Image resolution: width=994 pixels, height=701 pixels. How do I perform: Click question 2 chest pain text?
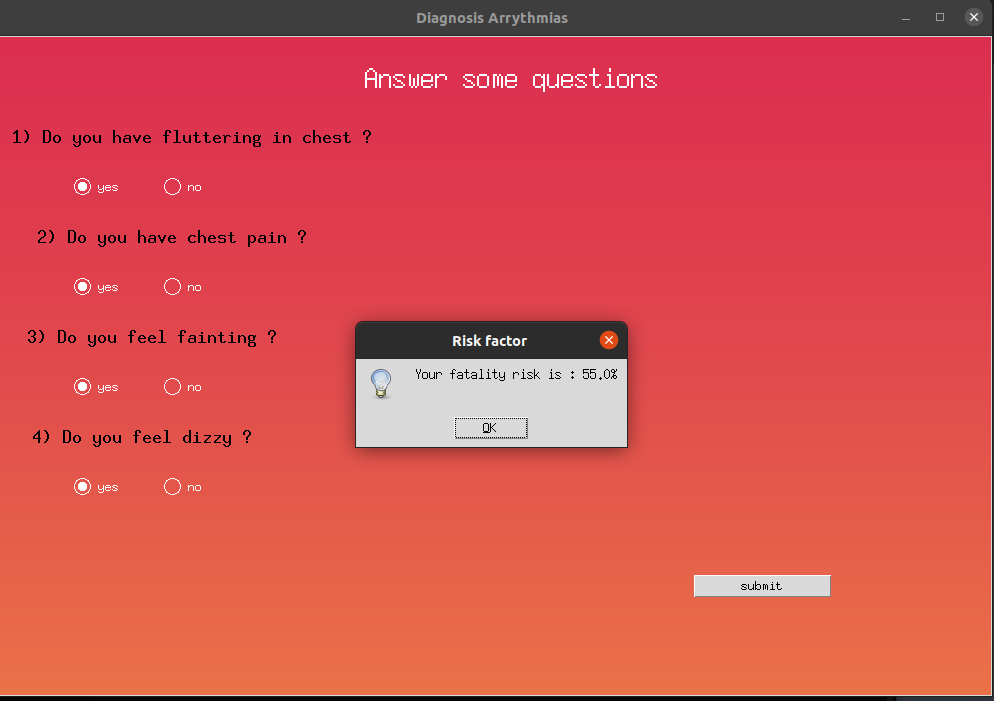pyautogui.click(x=172, y=238)
